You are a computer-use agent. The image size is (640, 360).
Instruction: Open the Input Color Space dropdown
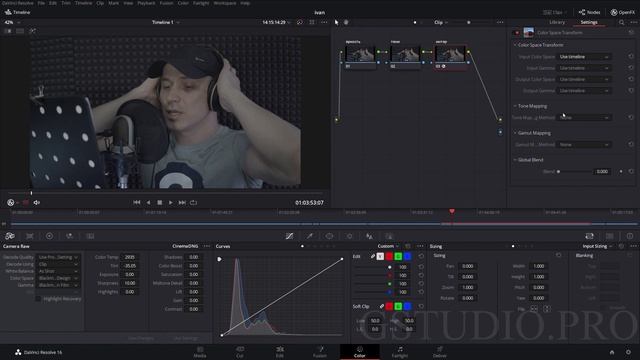point(584,57)
